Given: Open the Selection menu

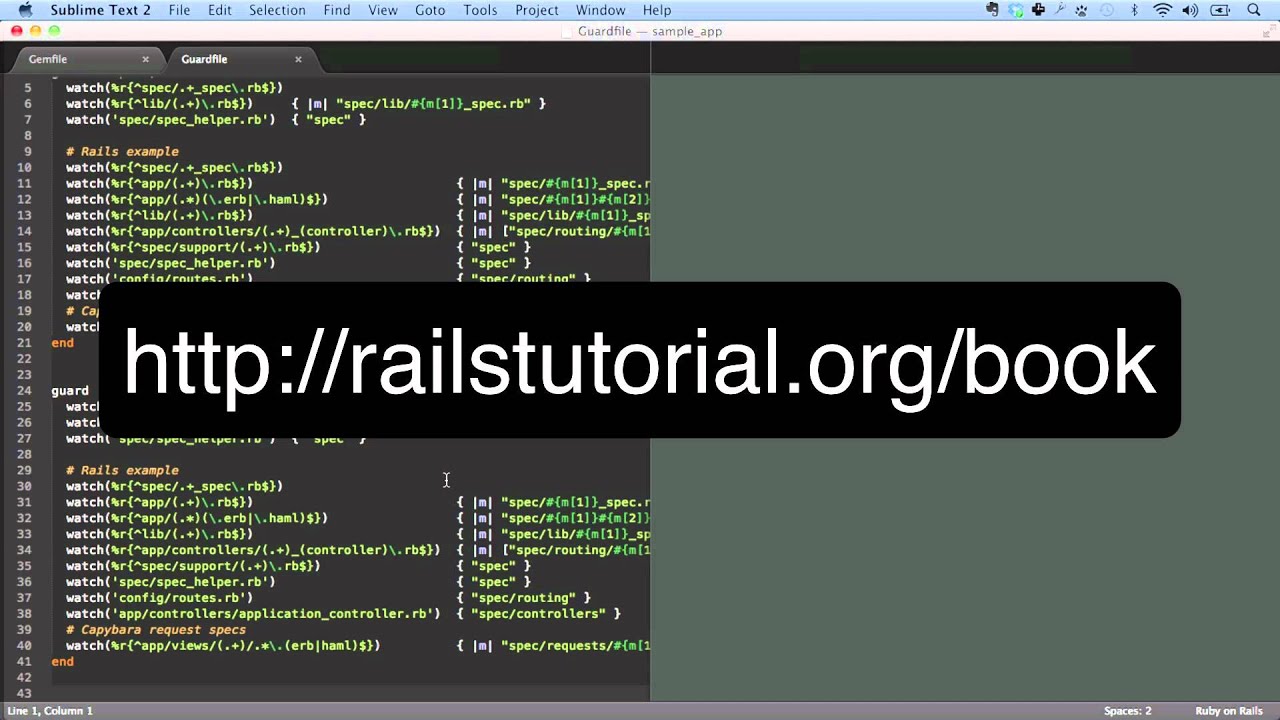Looking at the screenshot, I should coord(277,10).
